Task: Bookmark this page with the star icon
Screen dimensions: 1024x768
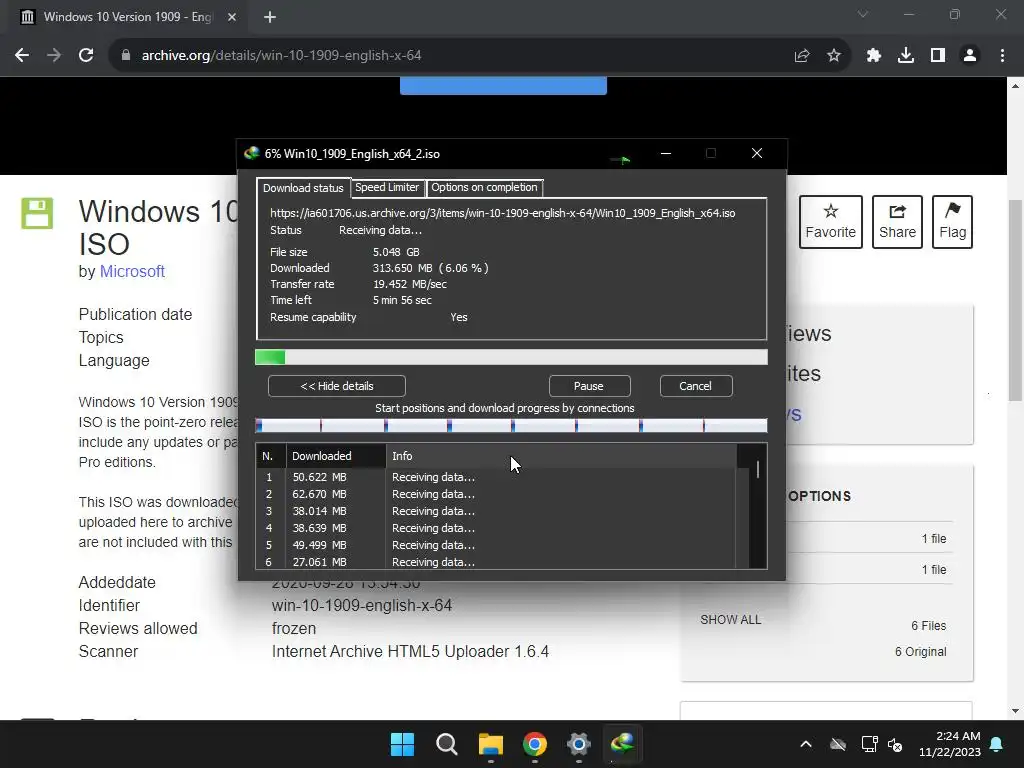Action: coord(834,56)
